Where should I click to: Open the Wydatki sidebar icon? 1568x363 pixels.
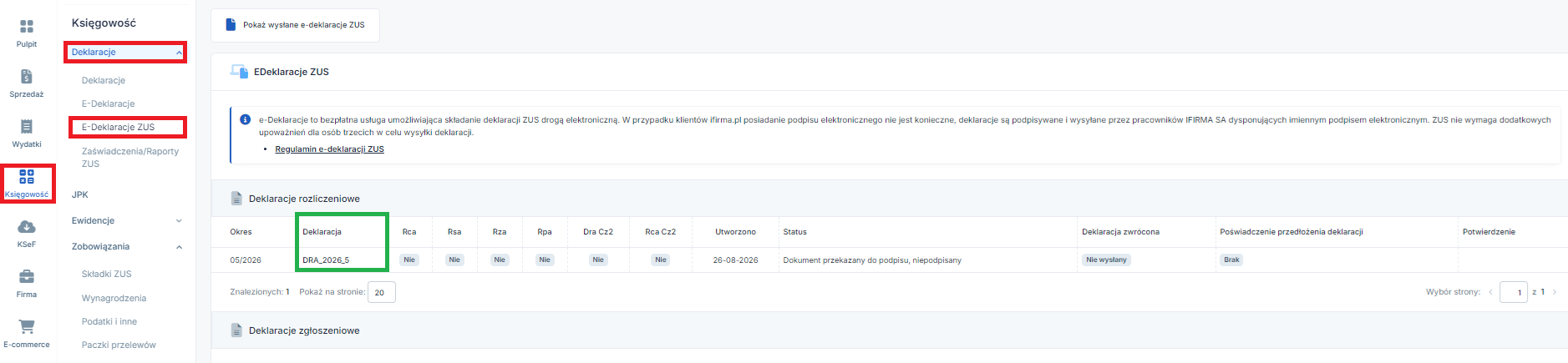click(x=27, y=127)
